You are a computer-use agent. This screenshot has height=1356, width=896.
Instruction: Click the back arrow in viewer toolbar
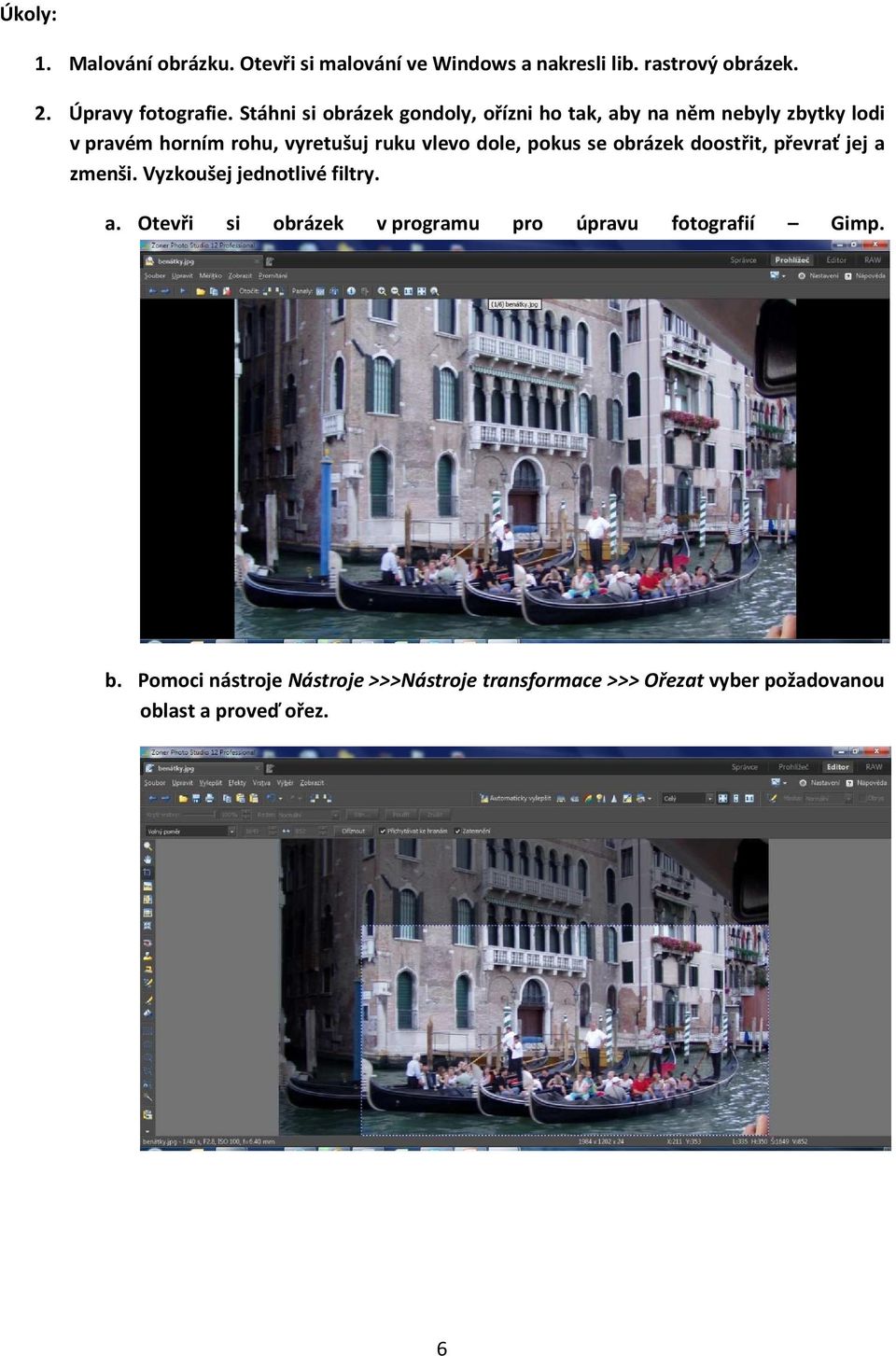coord(153,291)
